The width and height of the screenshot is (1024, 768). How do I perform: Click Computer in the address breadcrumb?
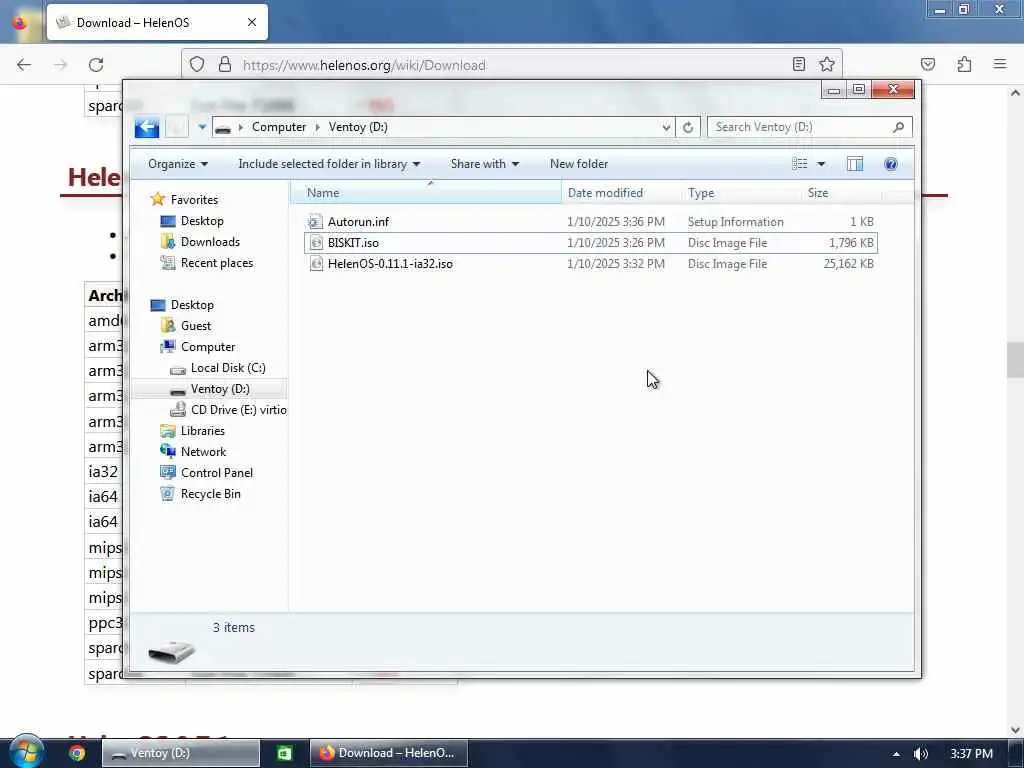279,127
